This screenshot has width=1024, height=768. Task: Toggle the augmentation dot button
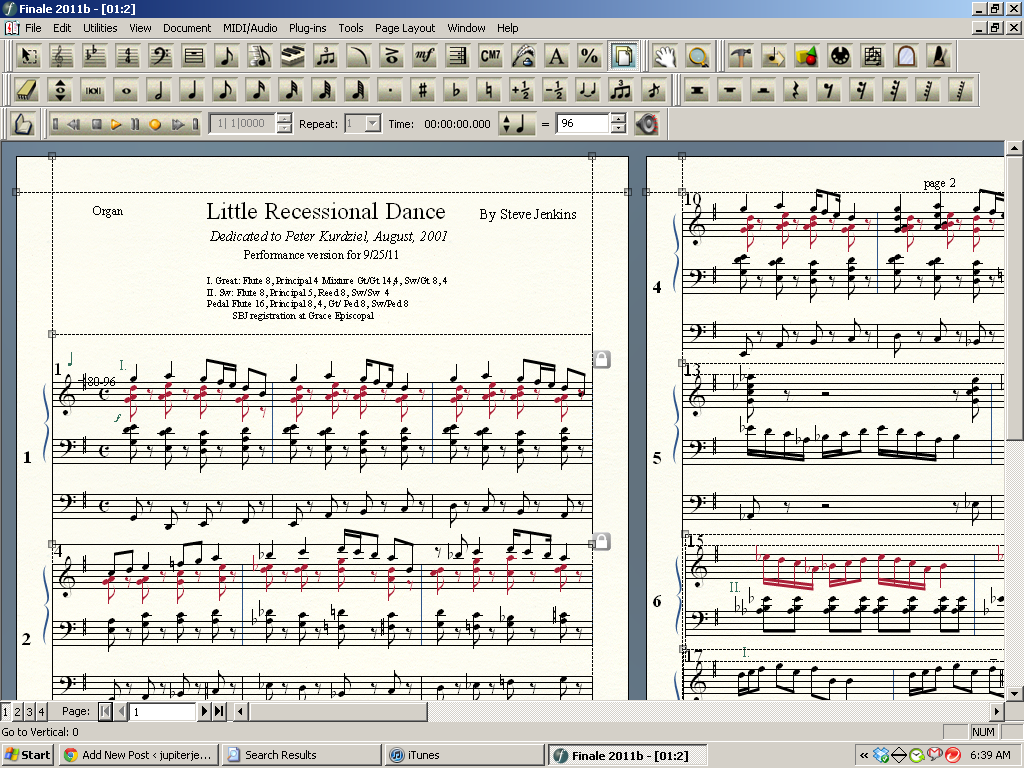pyautogui.click(x=390, y=91)
